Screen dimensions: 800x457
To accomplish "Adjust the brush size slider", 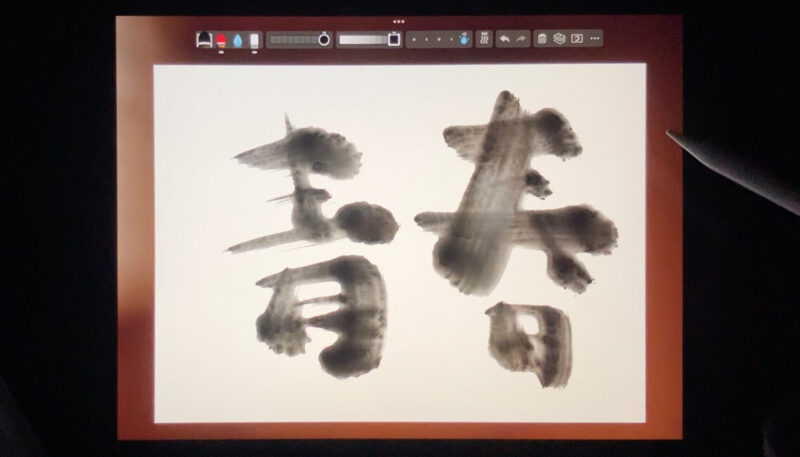I will pos(299,39).
